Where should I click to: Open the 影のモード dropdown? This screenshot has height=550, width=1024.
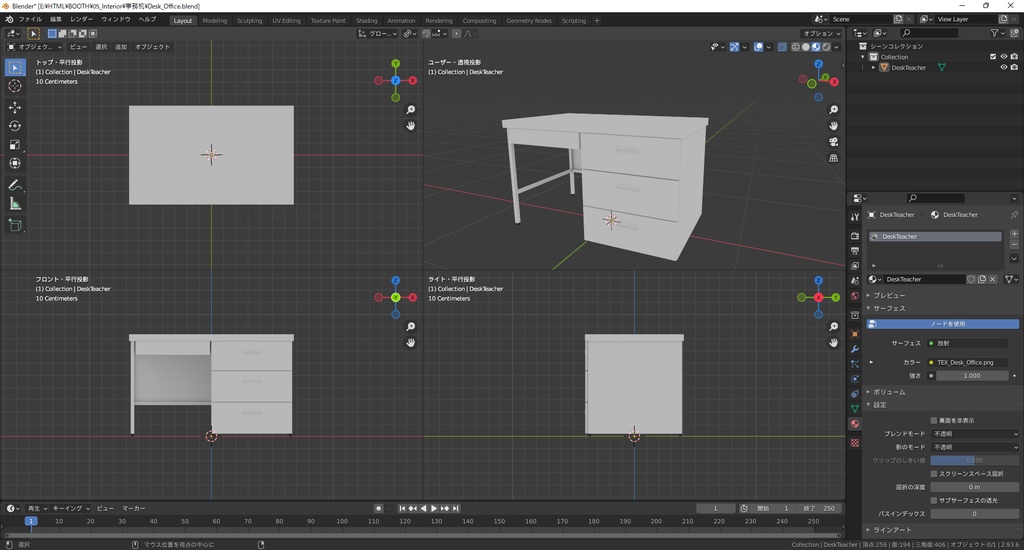tap(975, 447)
